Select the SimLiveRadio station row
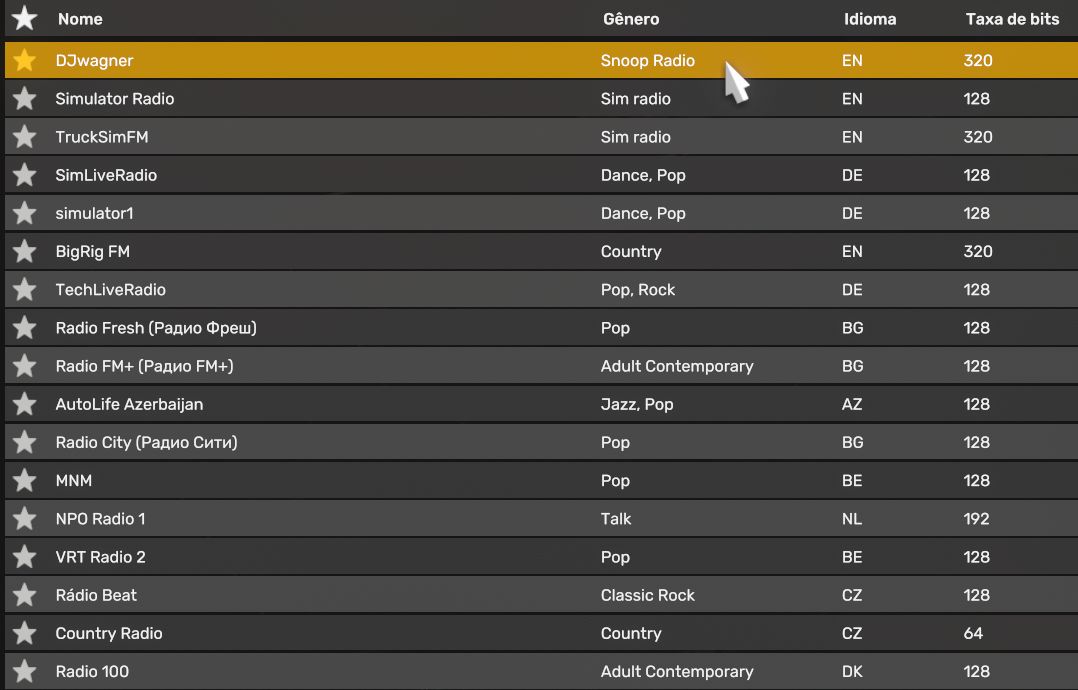The image size is (1078, 690). pos(106,175)
